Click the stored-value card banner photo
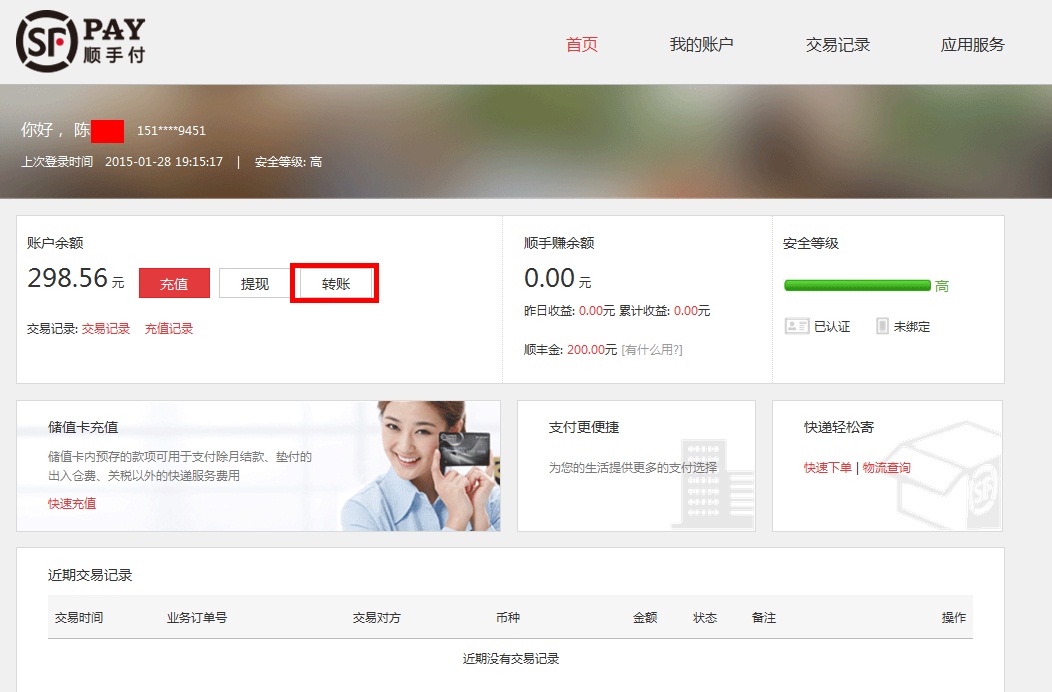 (x=420, y=466)
